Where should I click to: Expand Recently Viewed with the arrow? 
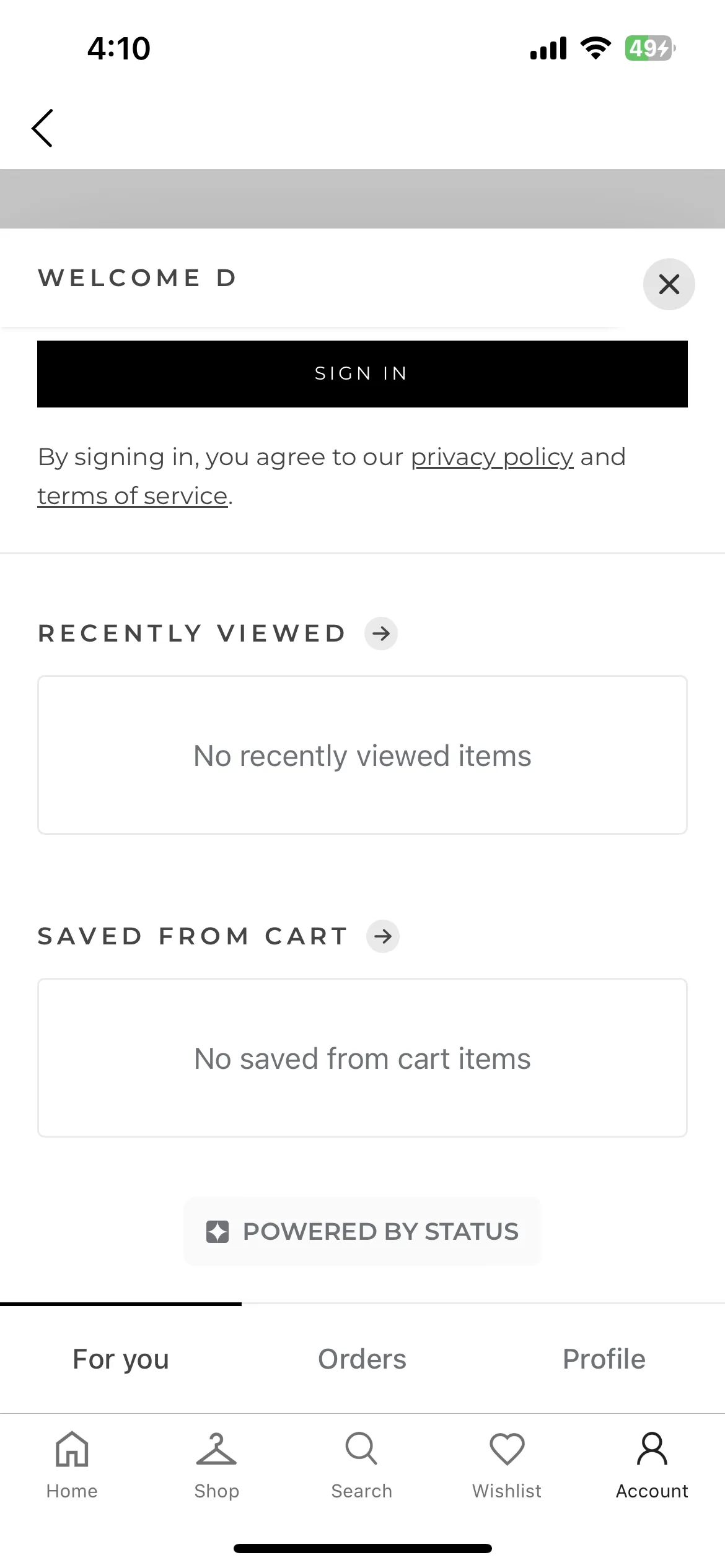[x=381, y=634]
